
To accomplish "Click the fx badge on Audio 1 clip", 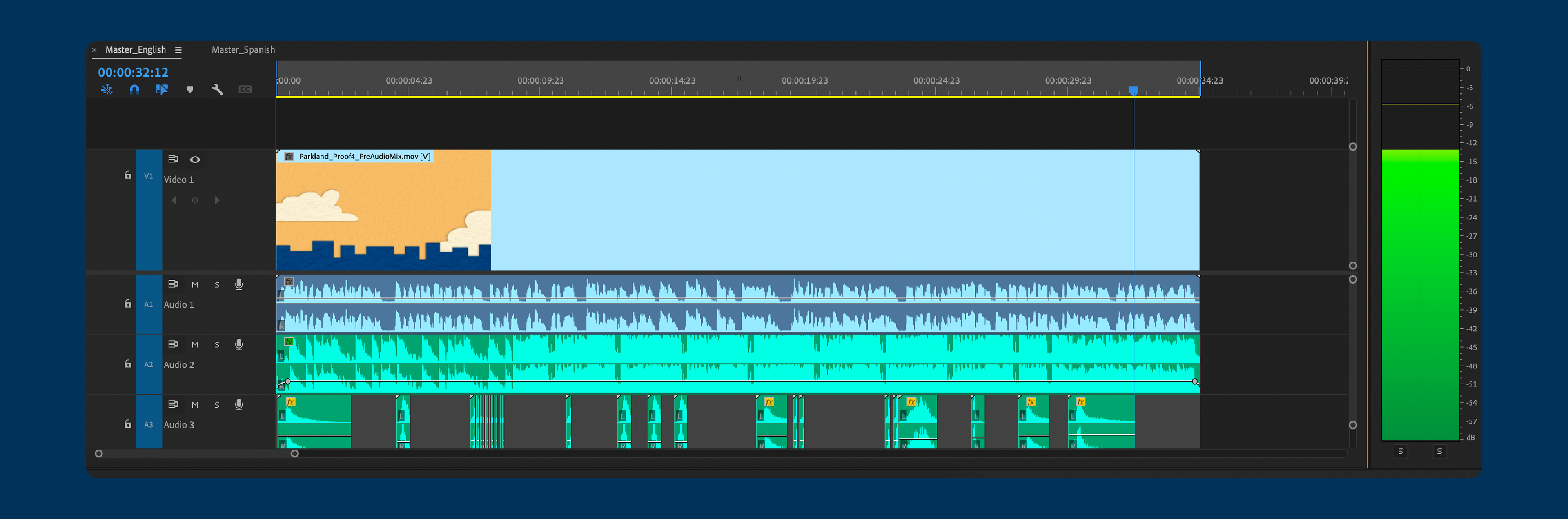I will 290,282.
